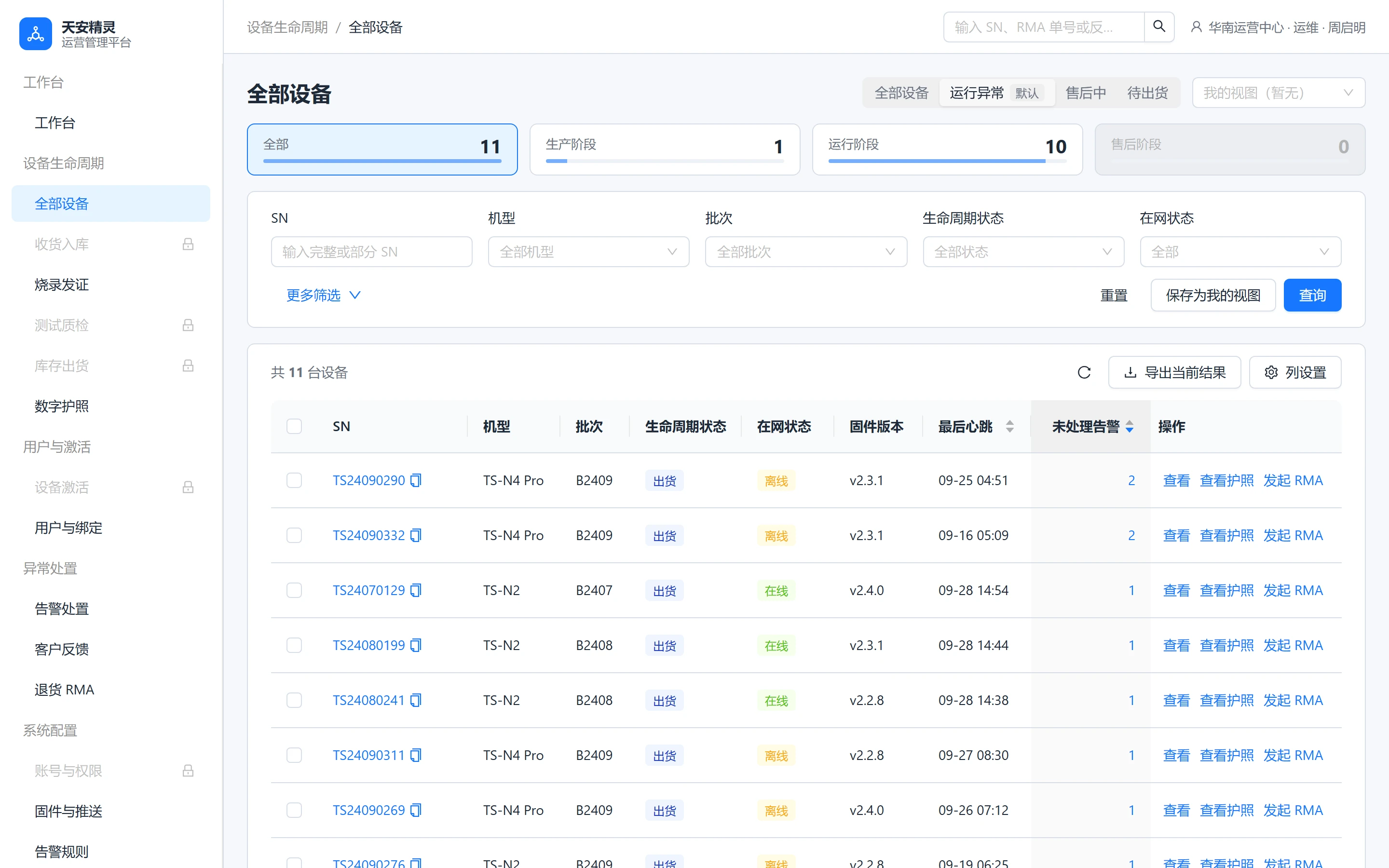1389x868 pixels.
Task: Copy SN TS24080199 using its copy icon
Action: click(416, 646)
